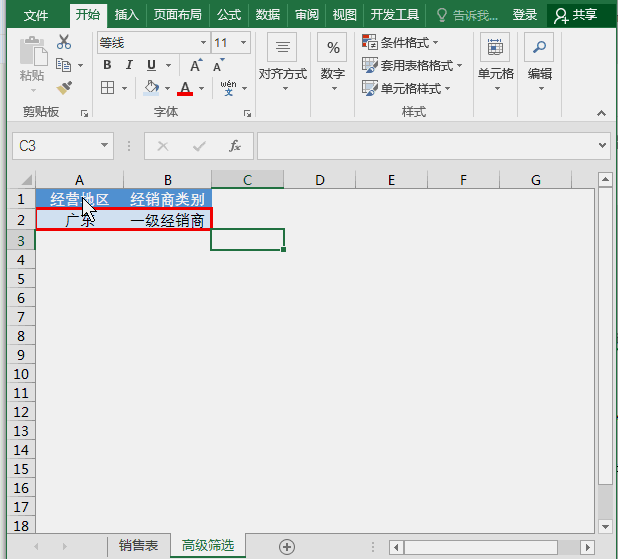This screenshot has height=559, width=618.
Task: Switch to the 审阅 tab
Action: 307,15
